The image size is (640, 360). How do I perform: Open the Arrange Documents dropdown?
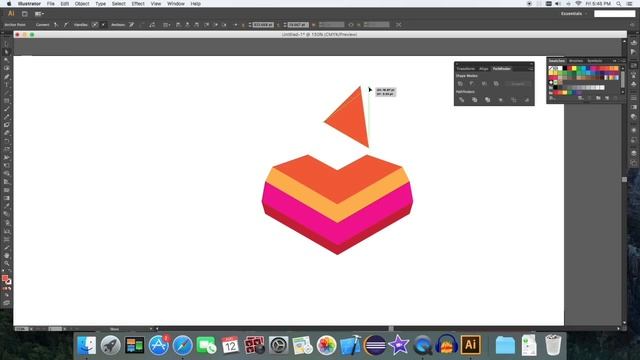39,14
